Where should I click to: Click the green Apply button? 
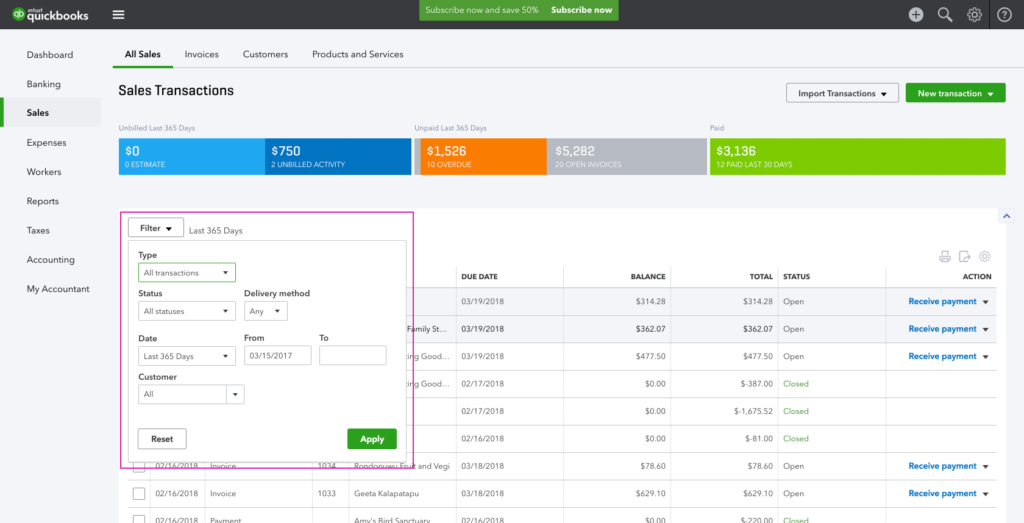[372, 439]
